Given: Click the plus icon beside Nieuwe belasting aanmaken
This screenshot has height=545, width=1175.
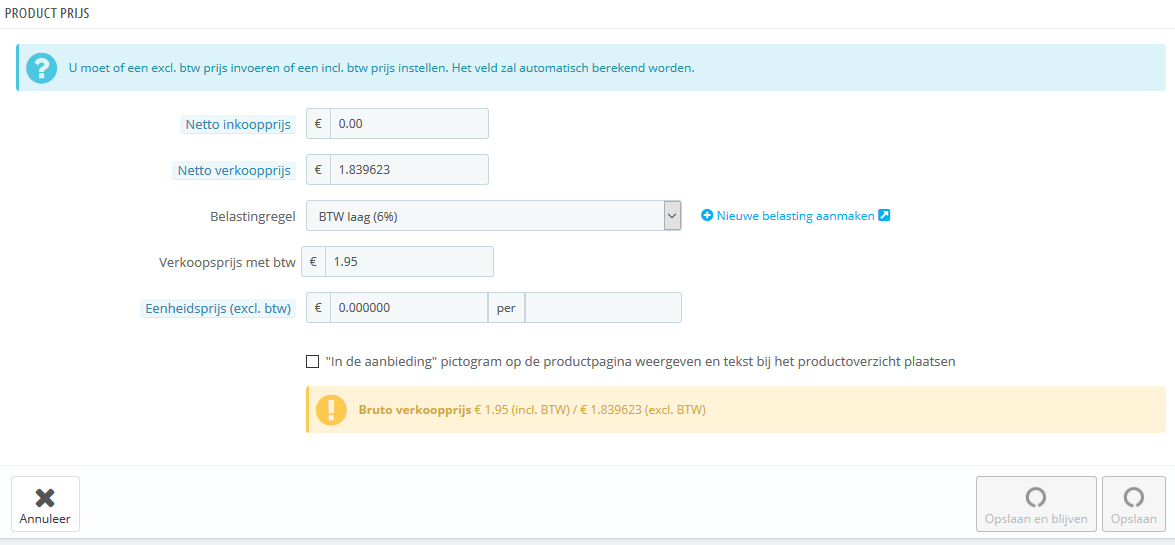Looking at the screenshot, I should [x=707, y=216].
